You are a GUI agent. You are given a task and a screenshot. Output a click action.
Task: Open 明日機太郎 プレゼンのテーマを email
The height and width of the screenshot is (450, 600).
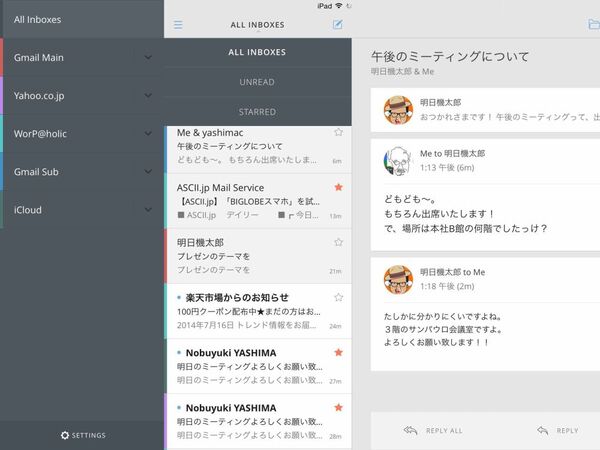click(x=258, y=256)
